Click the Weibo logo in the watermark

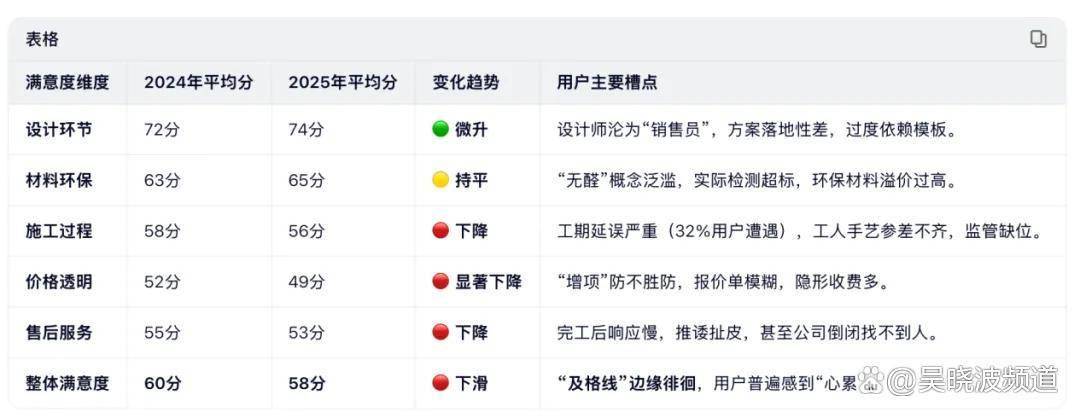(871, 380)
